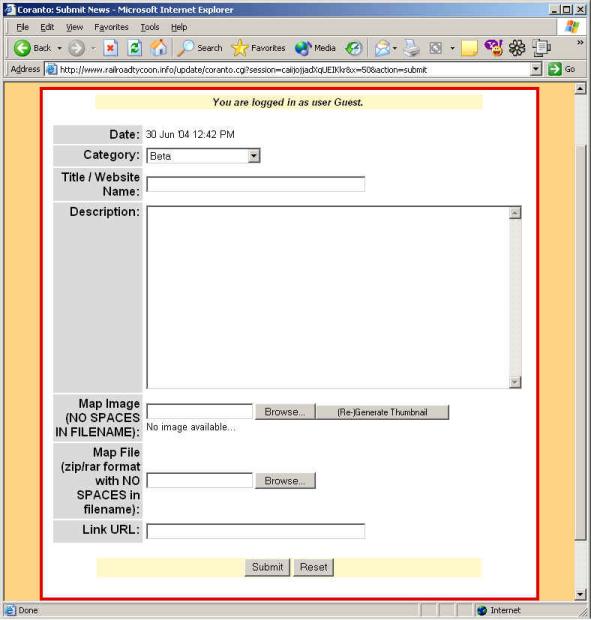Viewport: 591px width, 620px height.
Task: Open the Search pane in toolbar
Action: [200, 48]
